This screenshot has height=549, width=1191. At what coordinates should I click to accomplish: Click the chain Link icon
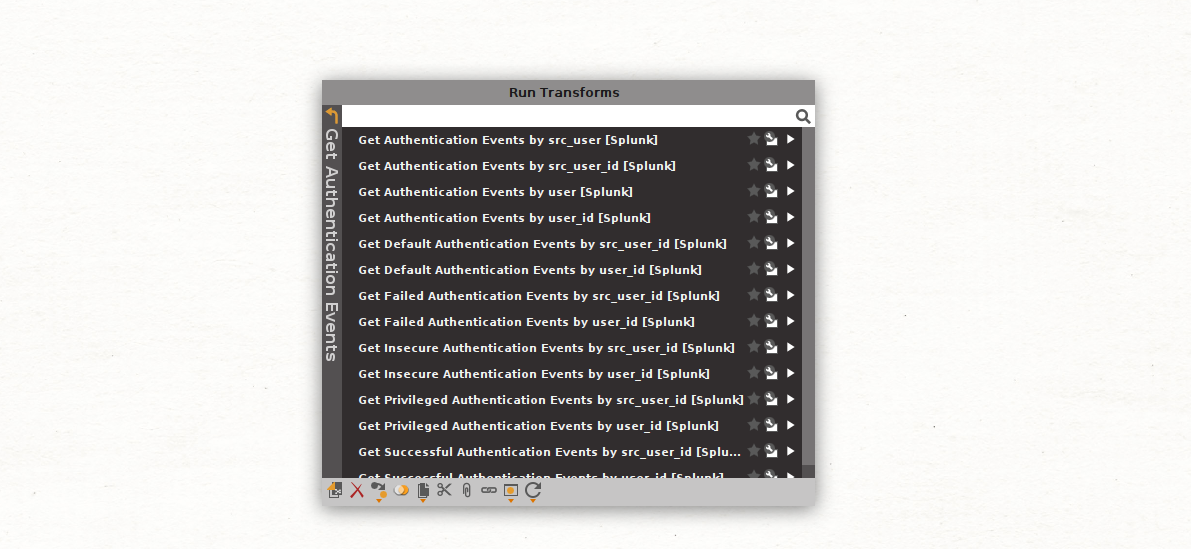489,491
